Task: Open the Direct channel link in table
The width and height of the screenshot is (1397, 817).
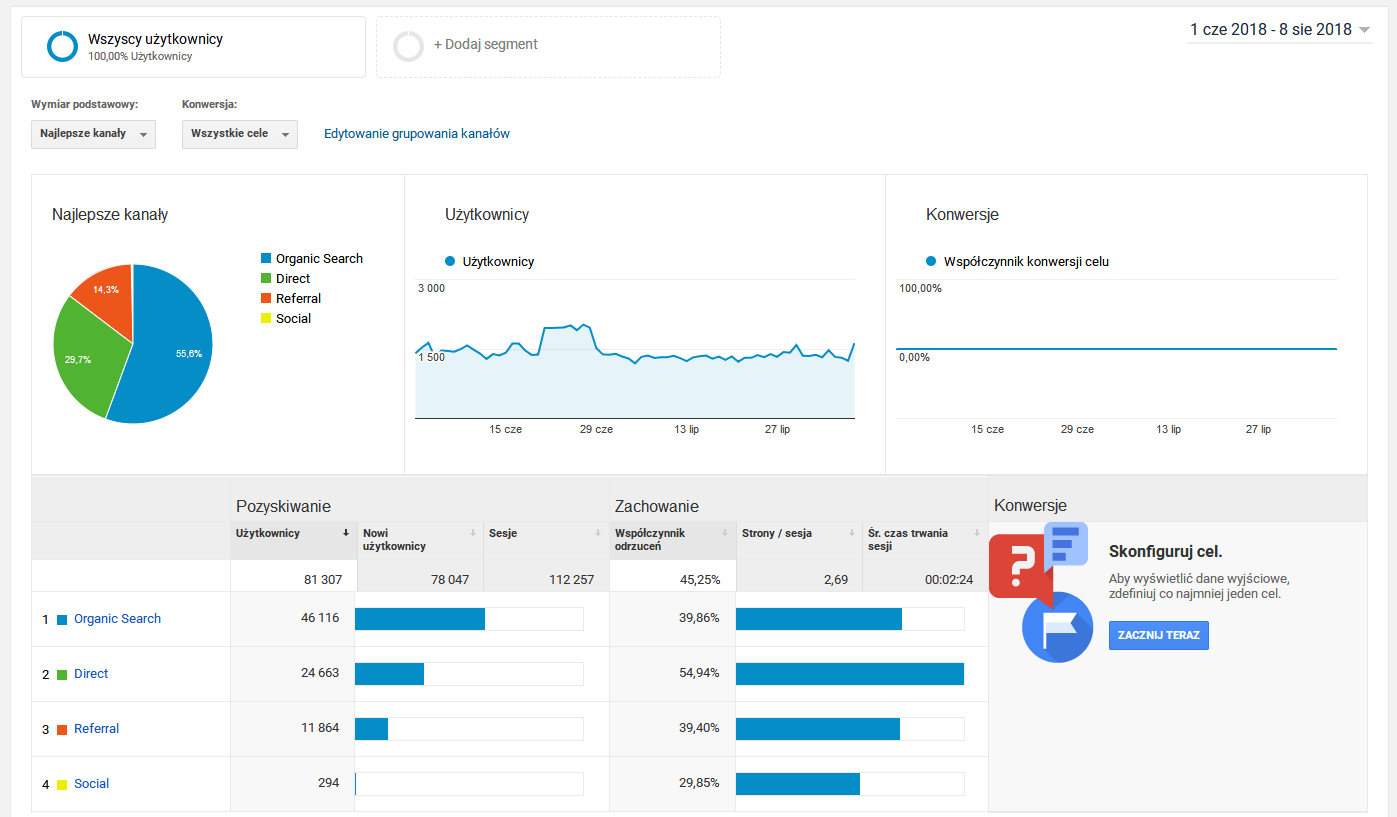Action: [x=91, y=674]
